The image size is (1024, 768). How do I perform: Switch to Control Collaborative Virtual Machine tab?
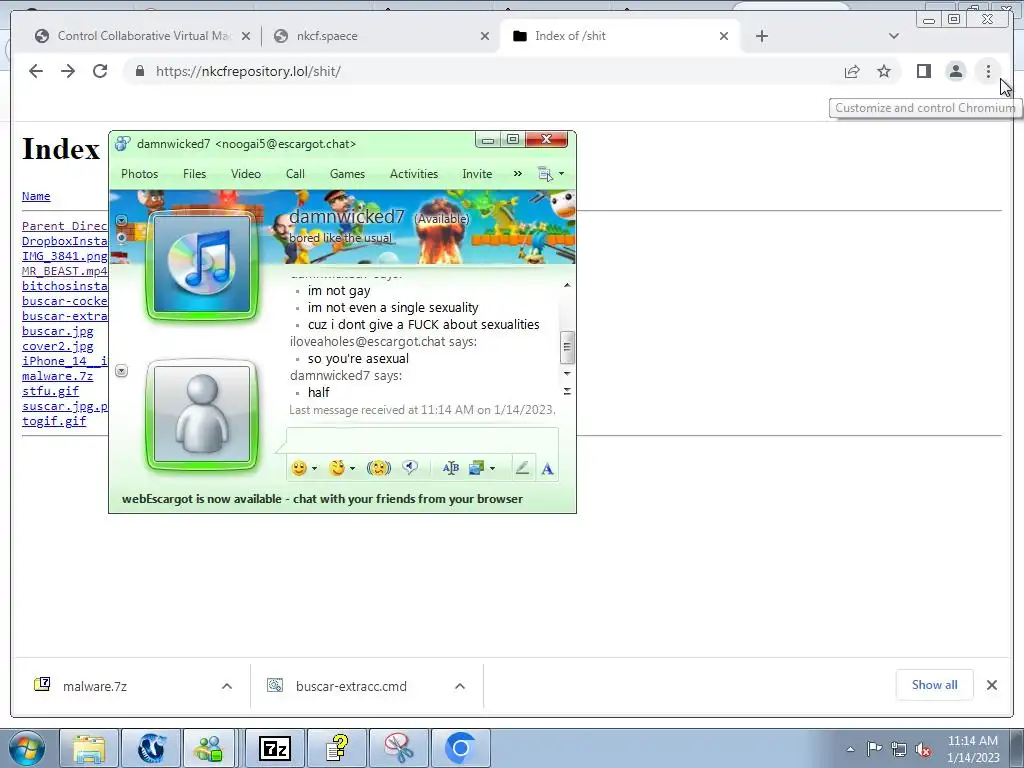[142, 36]
